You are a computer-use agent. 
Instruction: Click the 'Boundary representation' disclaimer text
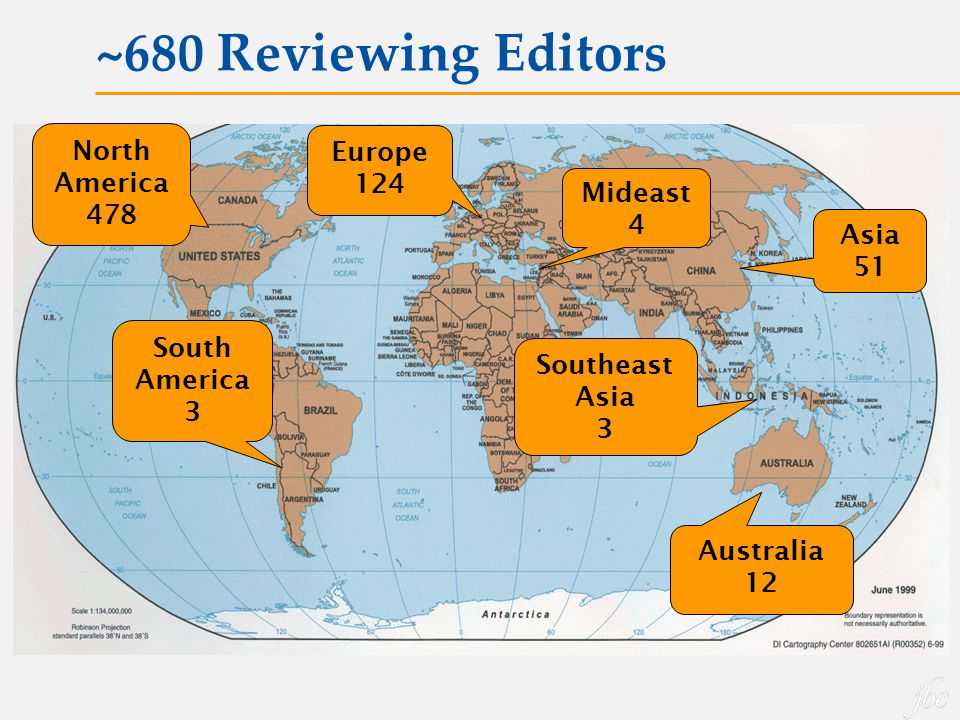[885, 619]
